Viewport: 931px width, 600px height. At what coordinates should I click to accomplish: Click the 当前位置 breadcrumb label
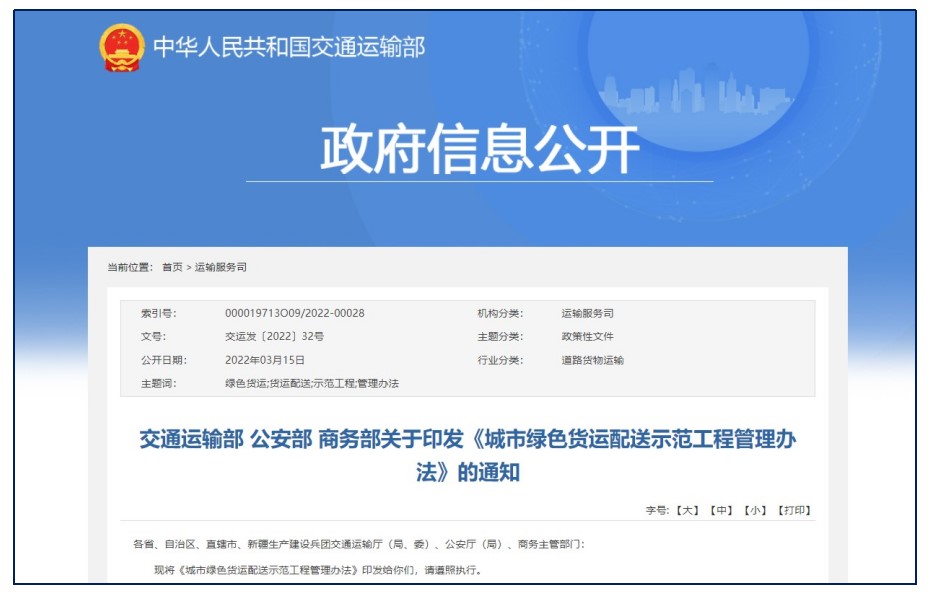pyautogui.click(x=130, y=267)
